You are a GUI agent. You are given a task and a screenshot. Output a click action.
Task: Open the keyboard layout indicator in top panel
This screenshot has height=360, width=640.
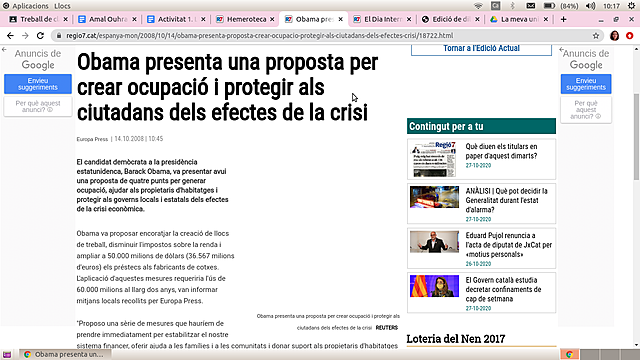[496, 6]
